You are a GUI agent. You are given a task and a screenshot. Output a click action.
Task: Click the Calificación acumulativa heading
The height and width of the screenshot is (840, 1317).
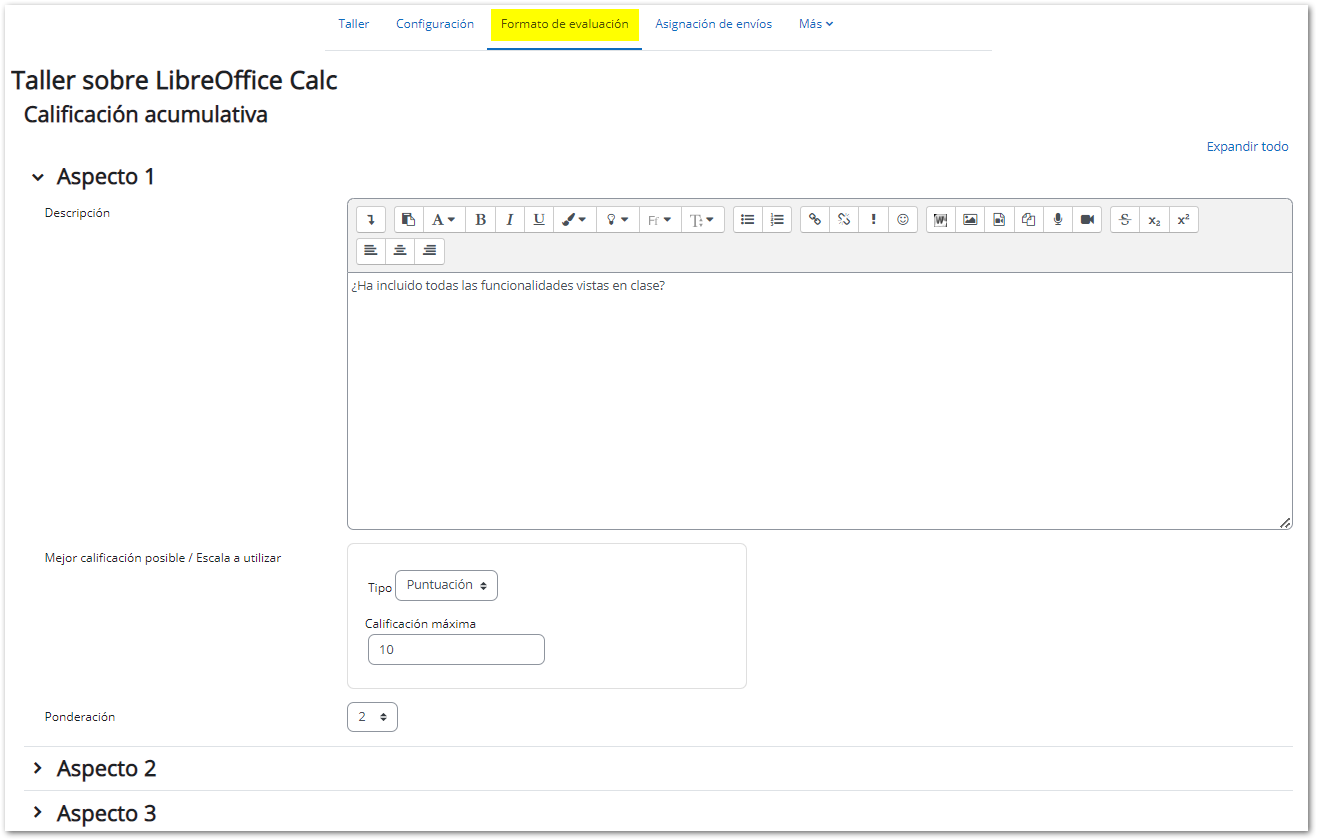[x=146, y=115]
